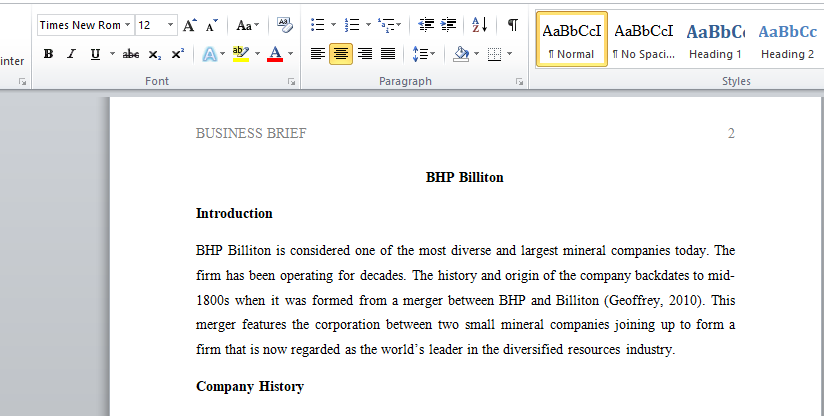Open Line and Paragraph Spacing menu
The width and height of the screenshot is (824, 416).
[424, 54]
